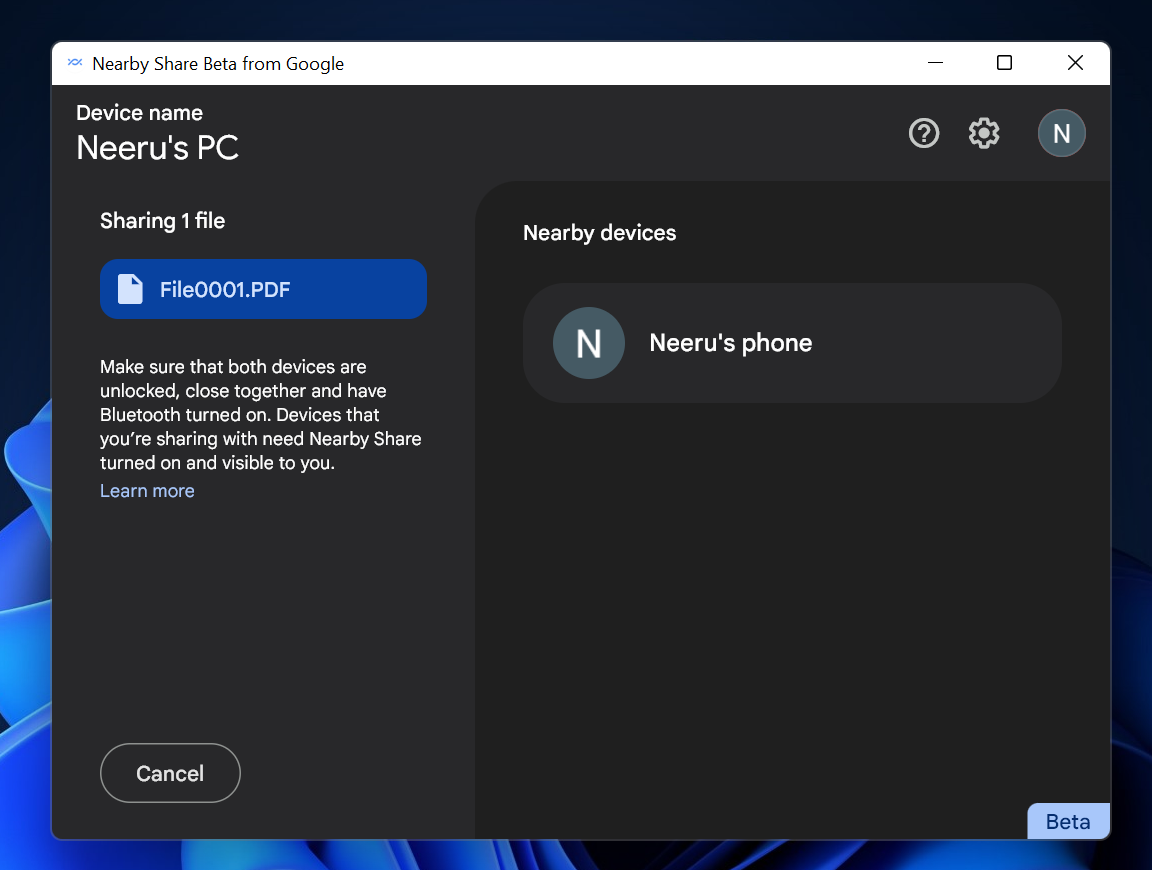This screenshot has height=870, width=1152.
Task: Click the document icon beside File0001.PDF
Action: [131, 289]
